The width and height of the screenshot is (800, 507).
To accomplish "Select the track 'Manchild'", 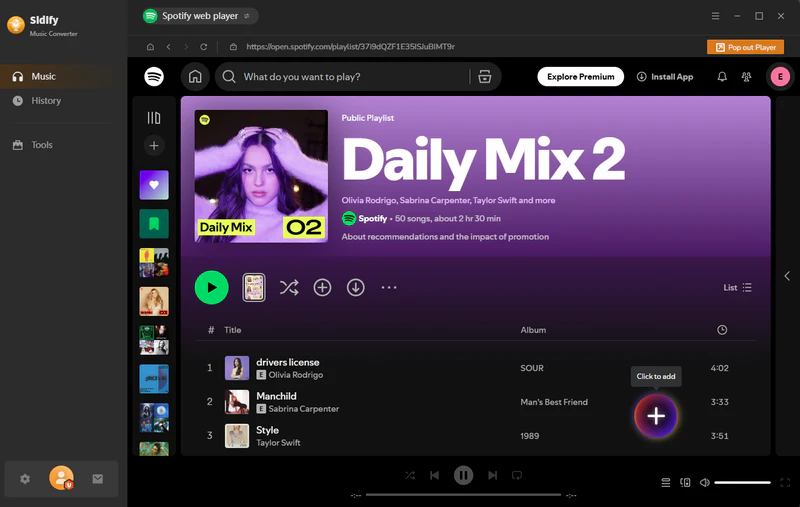I will (276, 396).
